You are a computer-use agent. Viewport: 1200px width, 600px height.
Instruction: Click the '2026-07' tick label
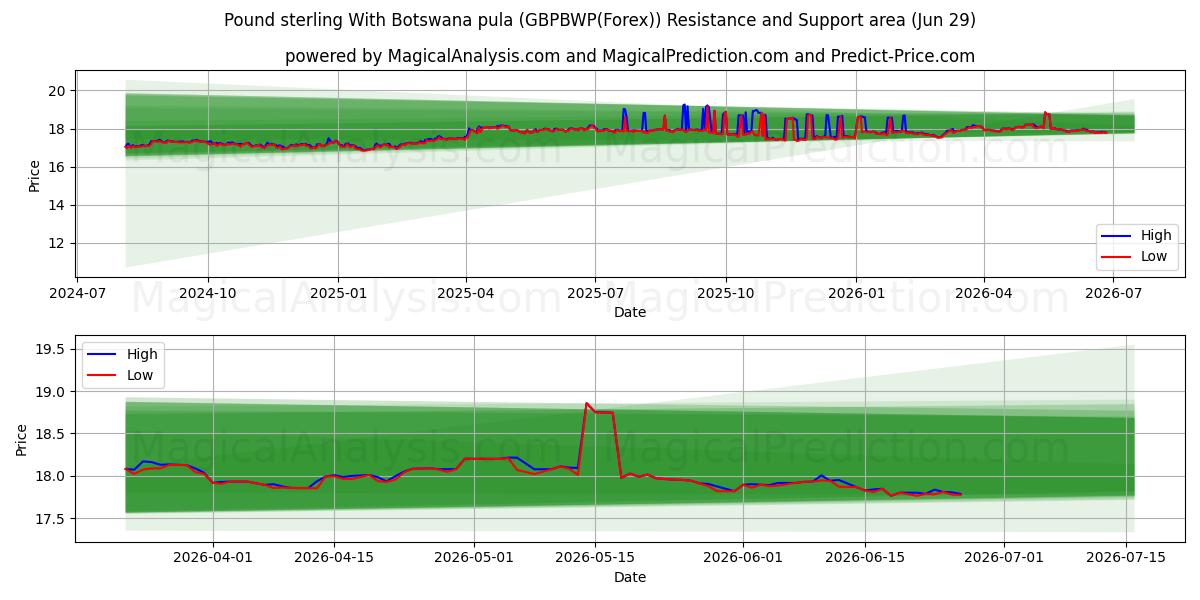[x=1113, y=293]
